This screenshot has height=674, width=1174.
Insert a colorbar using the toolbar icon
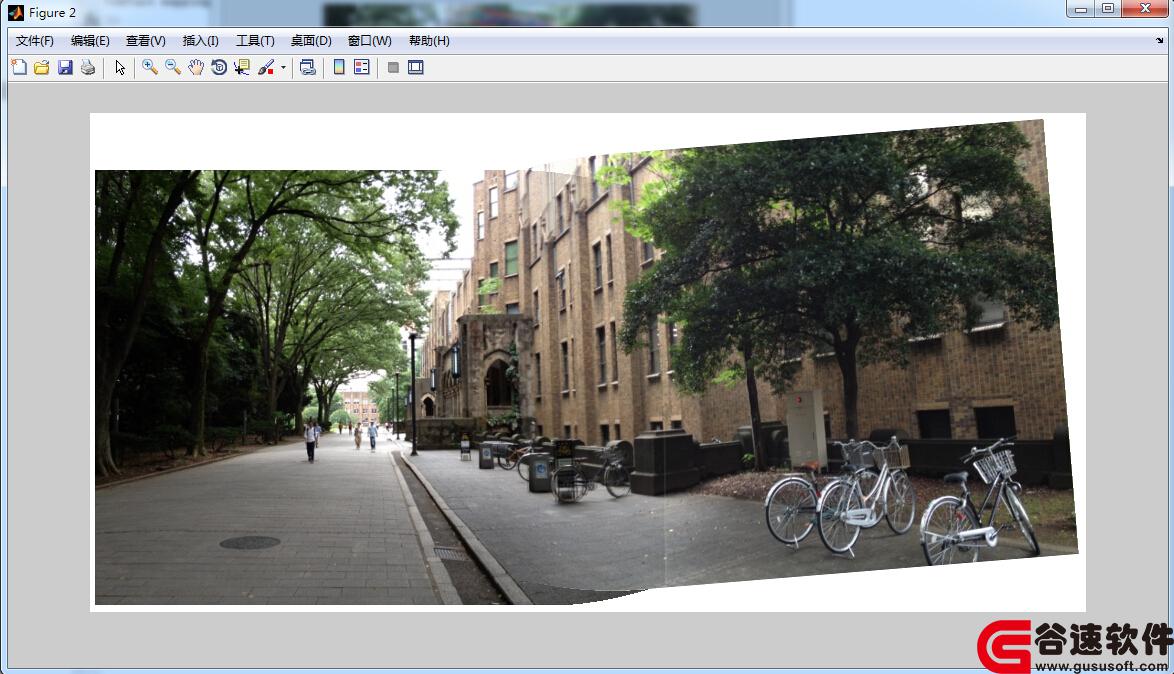[x=339, y=67]
